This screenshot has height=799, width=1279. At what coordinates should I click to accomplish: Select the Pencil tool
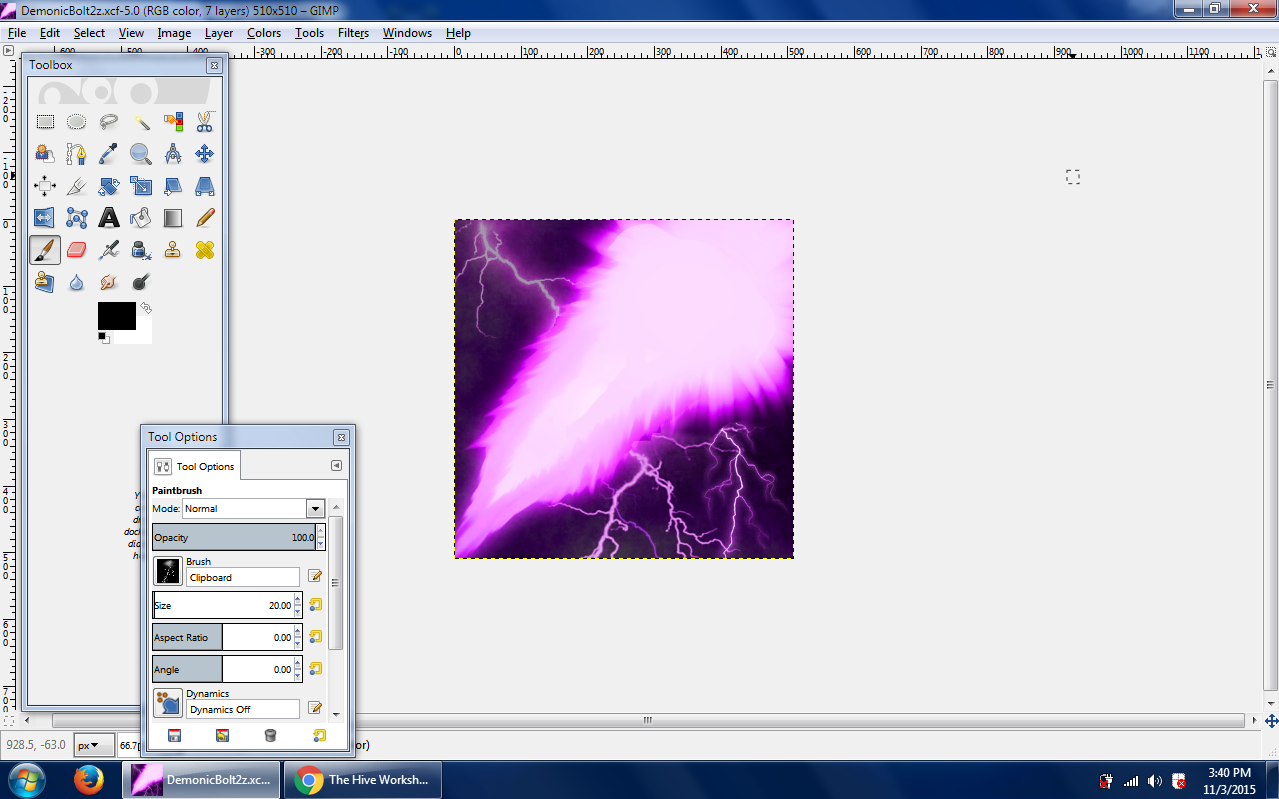tap(205, 218)
